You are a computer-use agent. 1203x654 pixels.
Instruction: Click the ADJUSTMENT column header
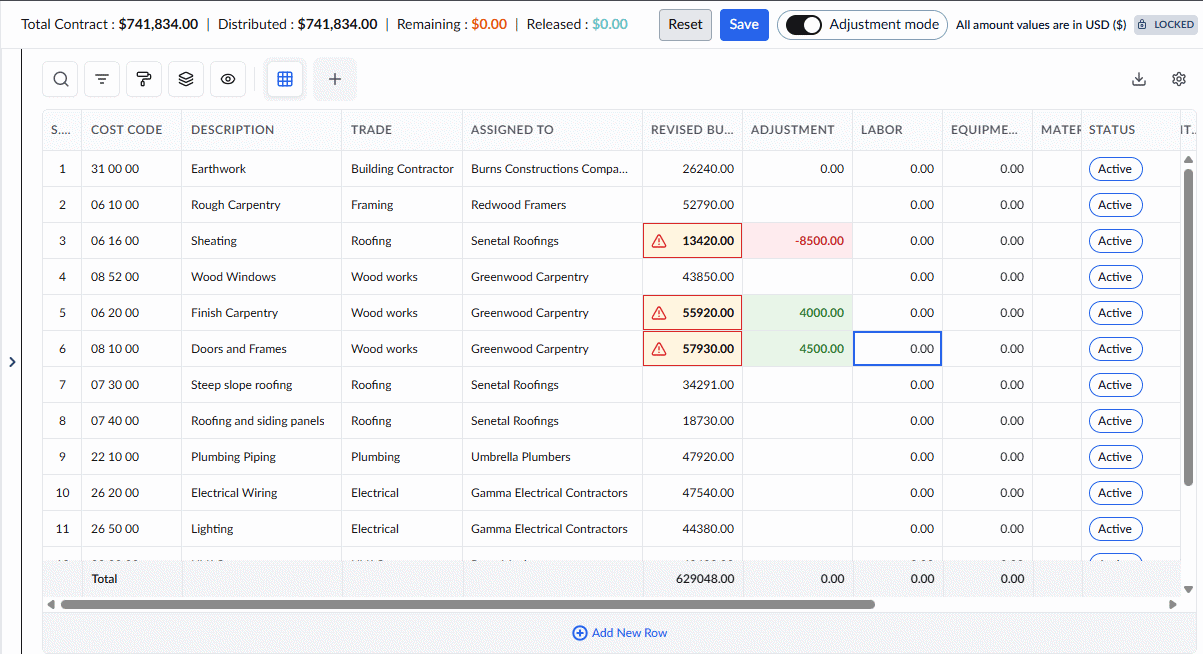click(x=797, y=130)
